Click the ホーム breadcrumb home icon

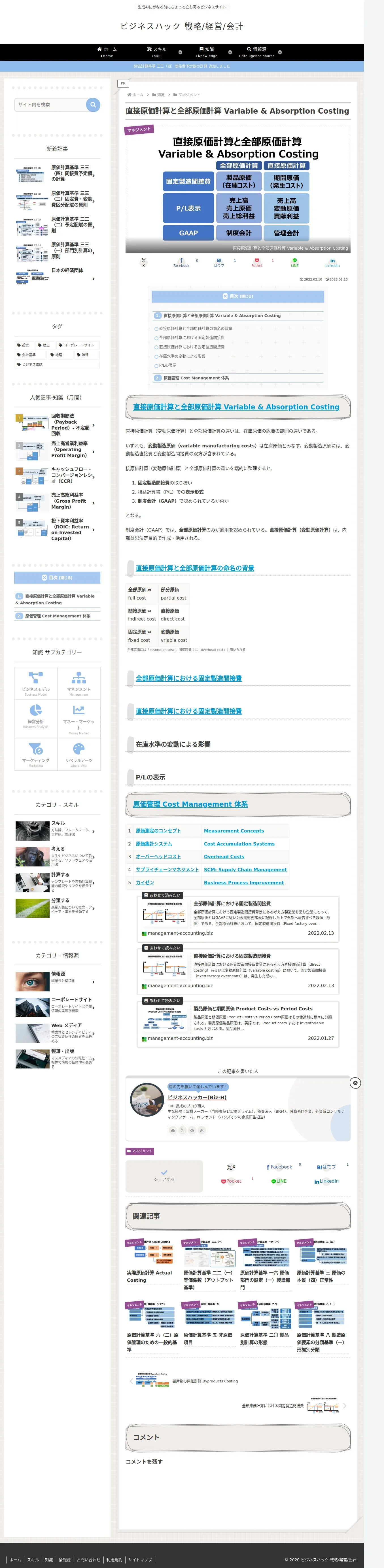(129, 95)
